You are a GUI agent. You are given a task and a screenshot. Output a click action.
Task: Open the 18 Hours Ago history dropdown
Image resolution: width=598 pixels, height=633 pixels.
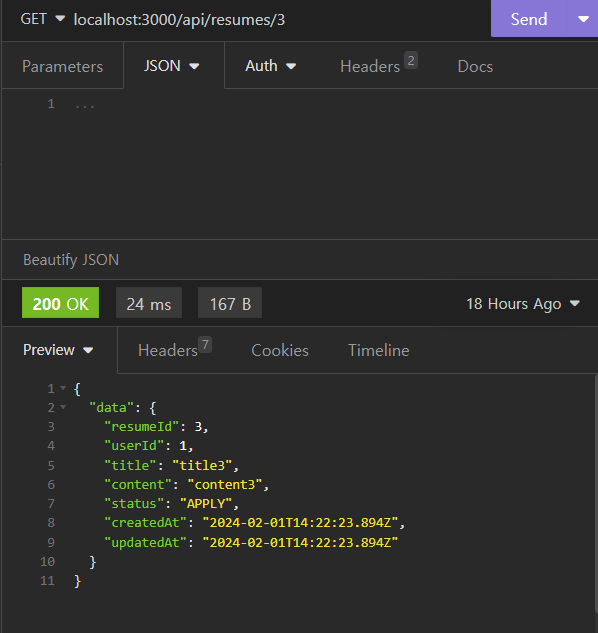click(523, 304)
